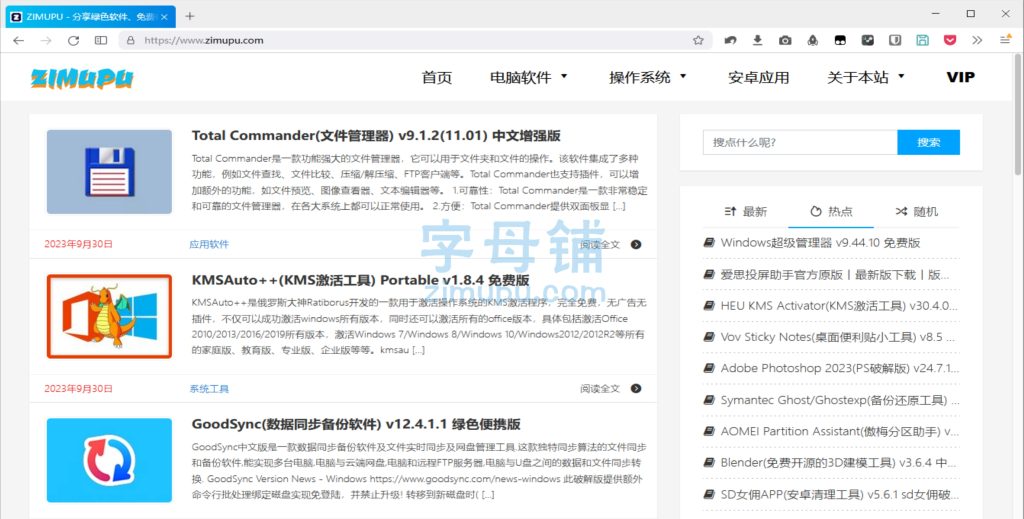Viewport: 1024px width, 519px height.
Task: Open HEU KMS Activator sidebar link
Action: pos(839,306)
